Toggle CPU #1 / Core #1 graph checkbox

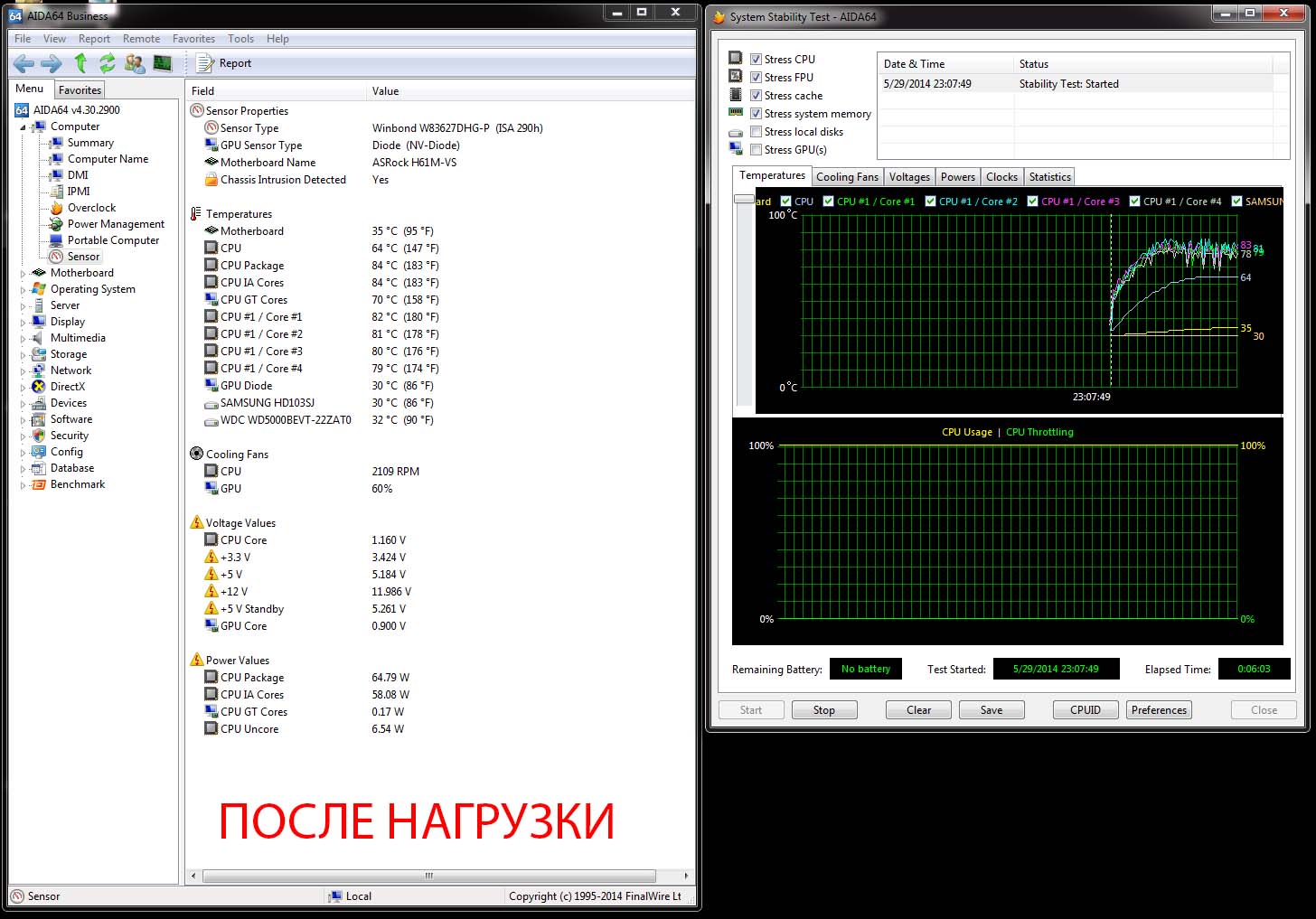[x=828, y=202]
